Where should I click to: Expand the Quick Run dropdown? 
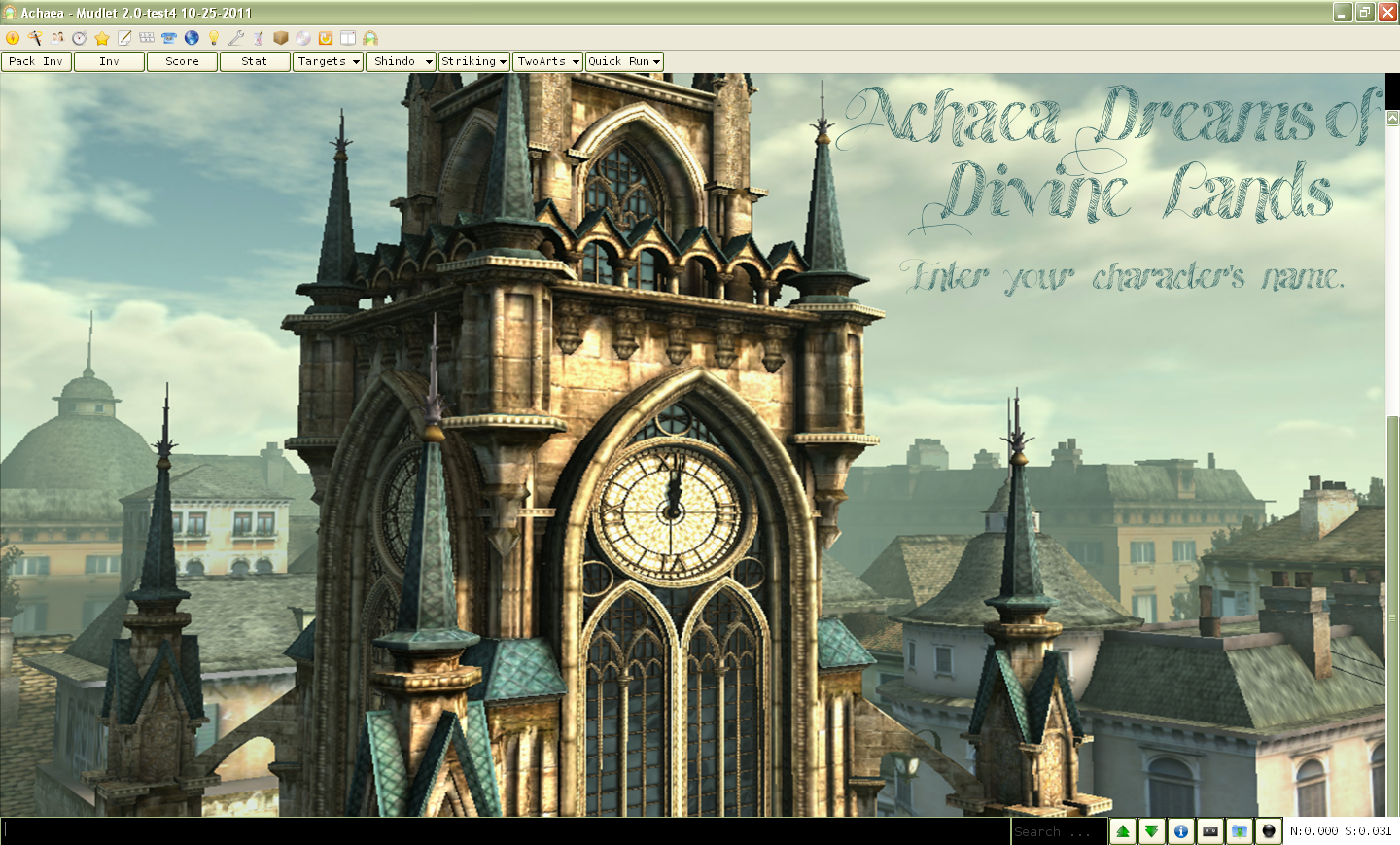click(x=624, y=61)
